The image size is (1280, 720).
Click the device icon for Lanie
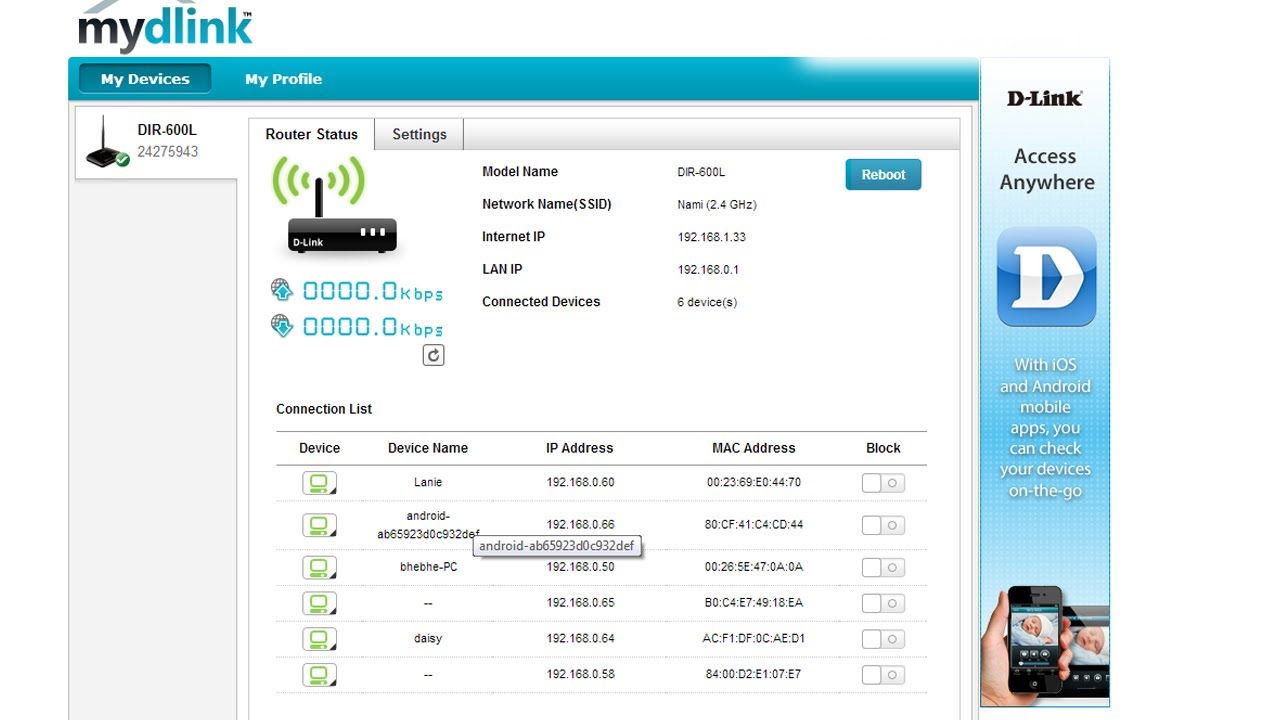(319, 483)
